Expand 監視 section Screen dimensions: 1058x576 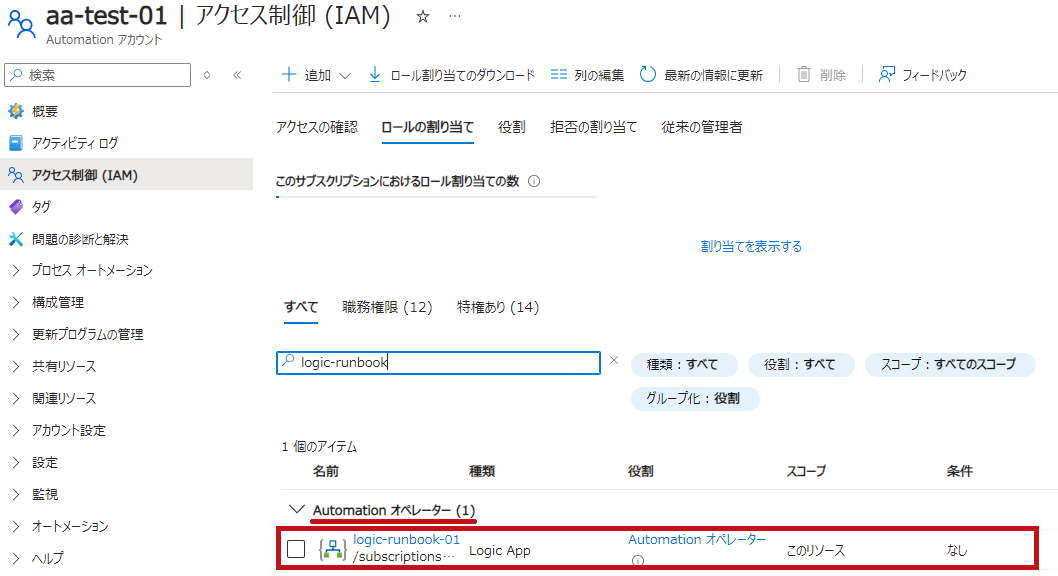[16, 494]
